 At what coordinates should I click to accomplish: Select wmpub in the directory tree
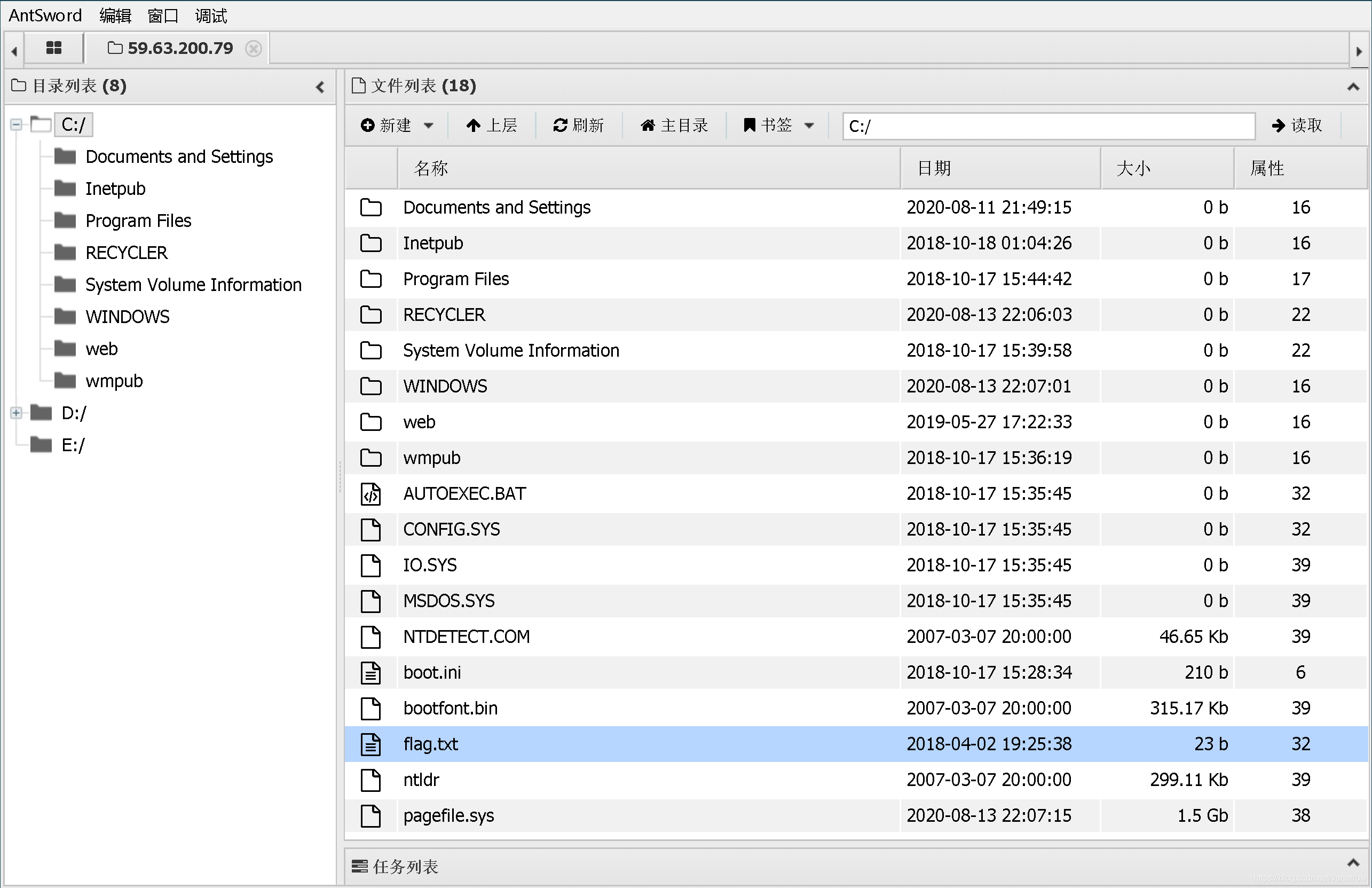114,381
